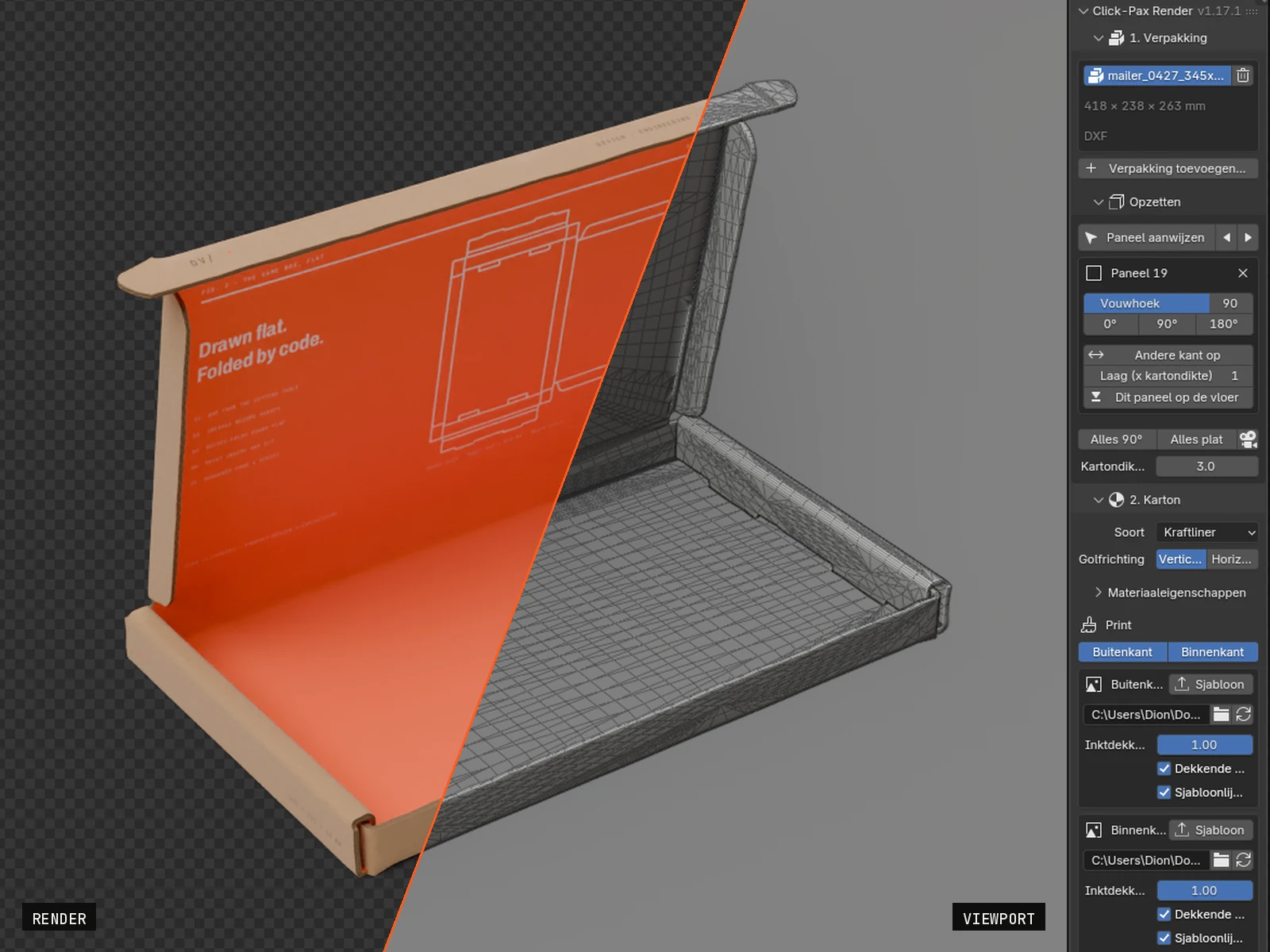Screen dimensions: 1270x952
Task: Click Alles plat button
Action: click(x=1196, y=440)
